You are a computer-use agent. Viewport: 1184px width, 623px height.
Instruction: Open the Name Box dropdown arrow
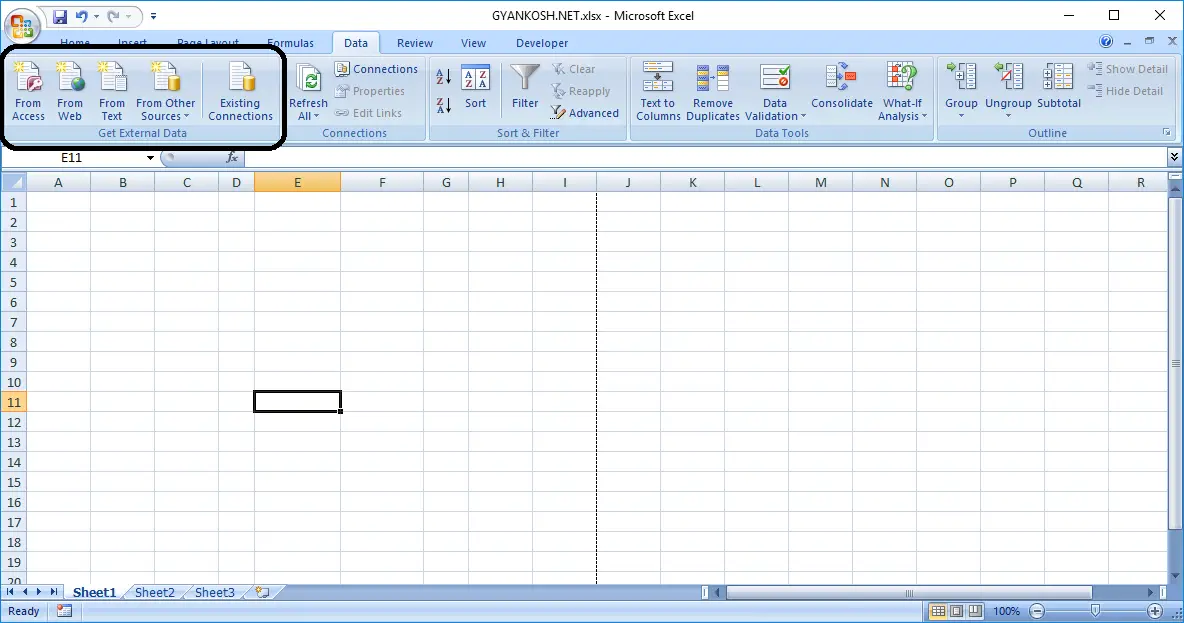[150, 157]
